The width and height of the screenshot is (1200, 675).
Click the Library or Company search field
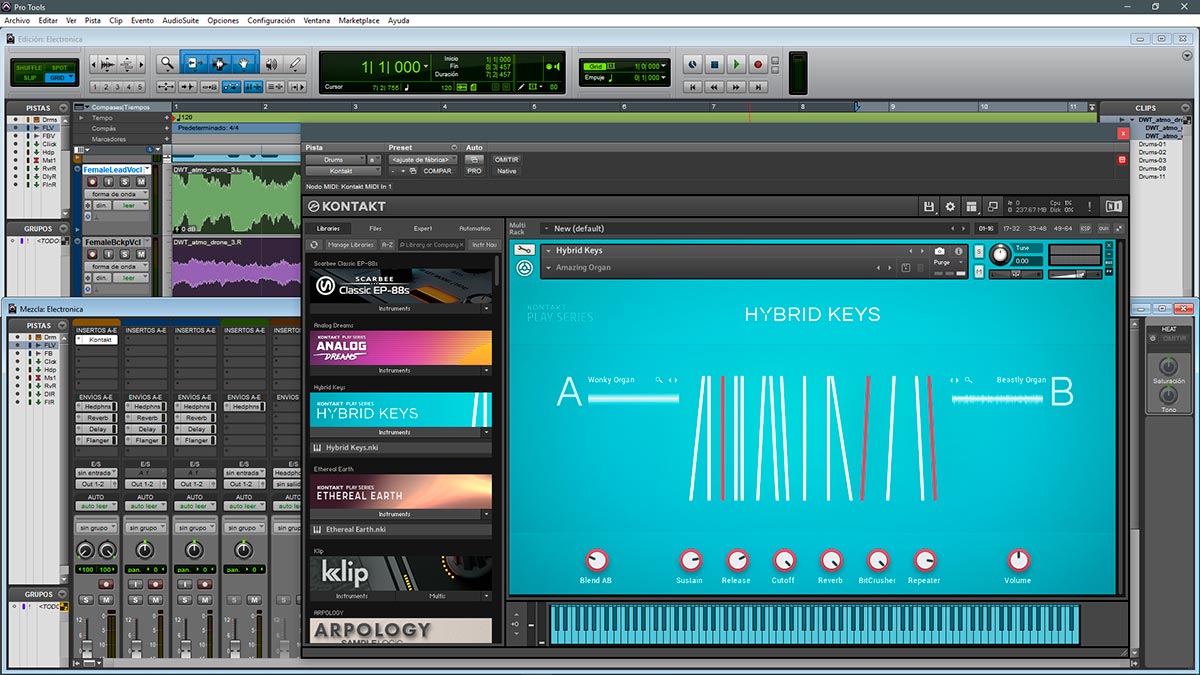coord(430,244)
